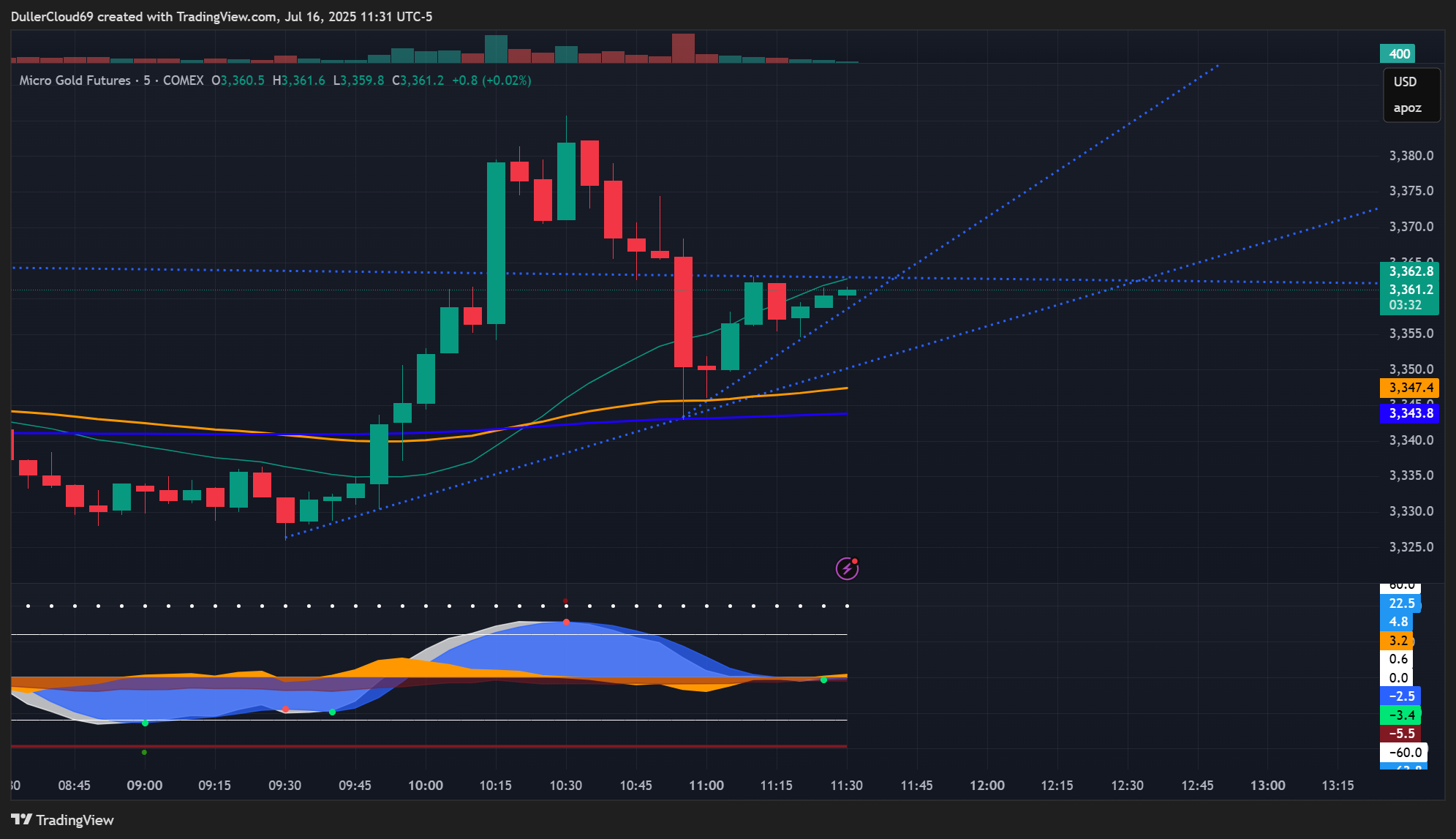Click the green oscillator signal dot near 11:30
Image resolution: width=1456 pixels, height=839 pixels.
(823, 680)
